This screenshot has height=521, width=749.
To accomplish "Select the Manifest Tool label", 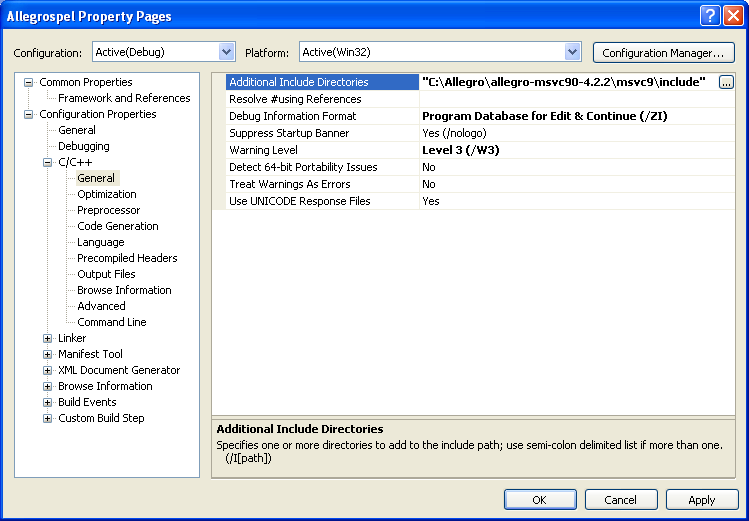I will pyautogui.click(x=90, y=354).
